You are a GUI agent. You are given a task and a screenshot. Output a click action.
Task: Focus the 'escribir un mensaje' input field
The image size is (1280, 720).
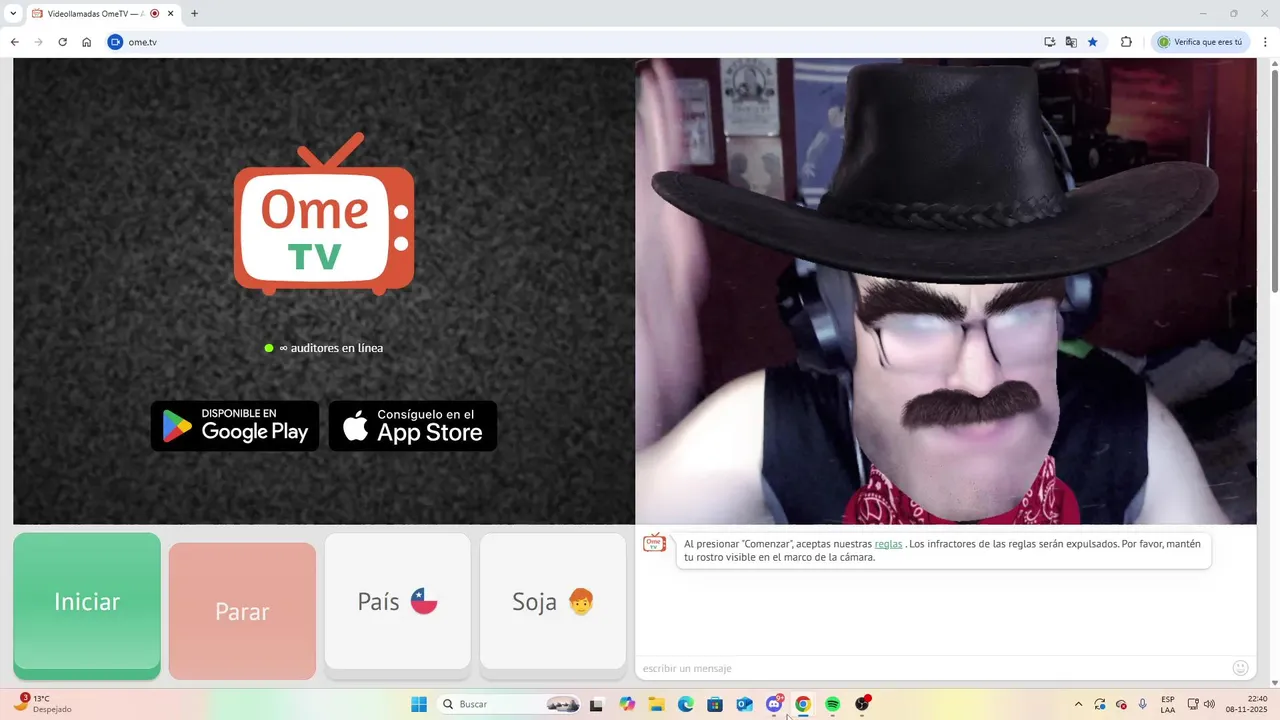pos(930,668)
